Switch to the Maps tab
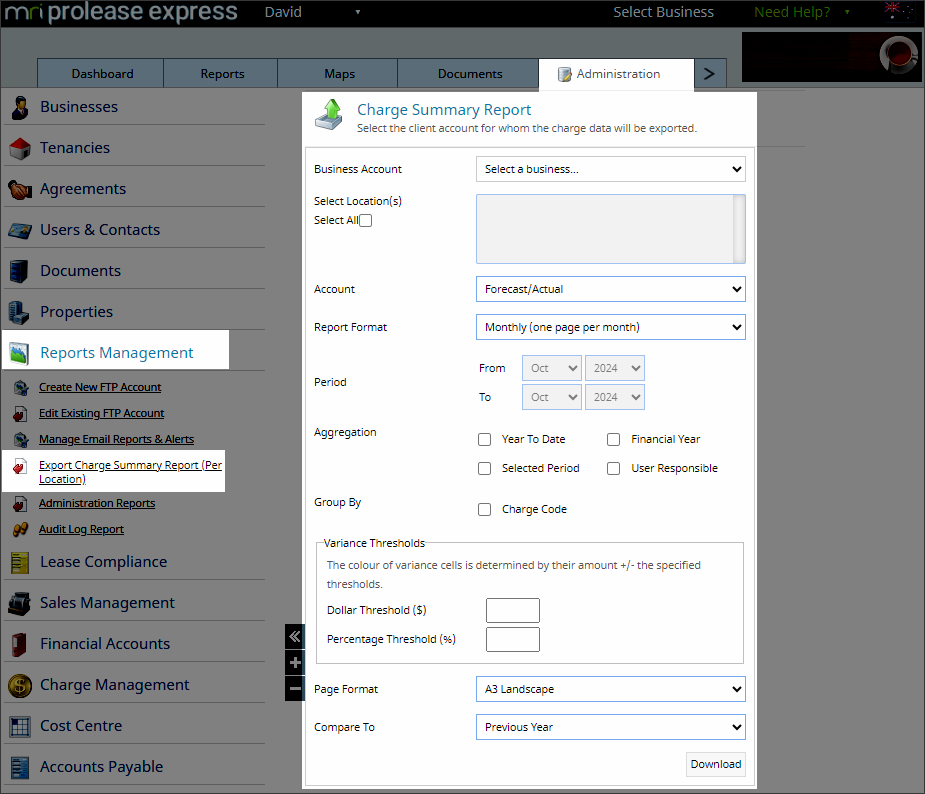The height and width of the screenshot is (794, 925). 337,74
